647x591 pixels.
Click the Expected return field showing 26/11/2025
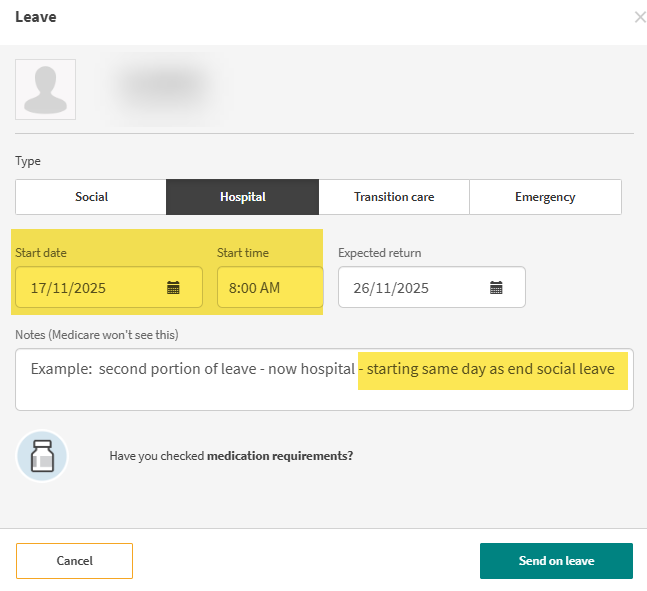pyautogui.click(x=432, y=287)
